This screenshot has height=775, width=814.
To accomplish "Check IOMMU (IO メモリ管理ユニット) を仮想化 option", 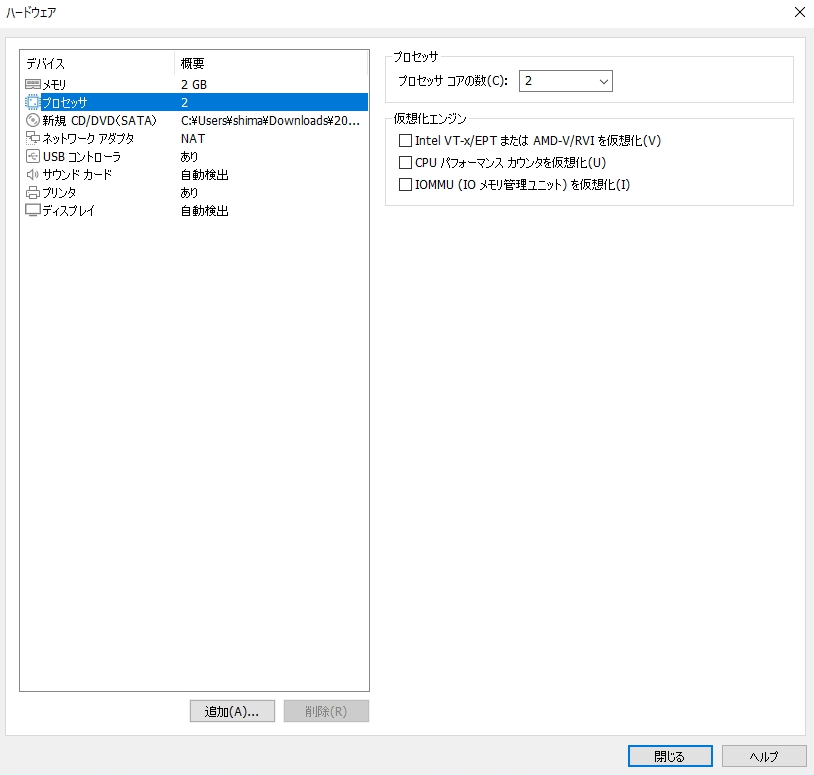I will click(x=405, y=184).
